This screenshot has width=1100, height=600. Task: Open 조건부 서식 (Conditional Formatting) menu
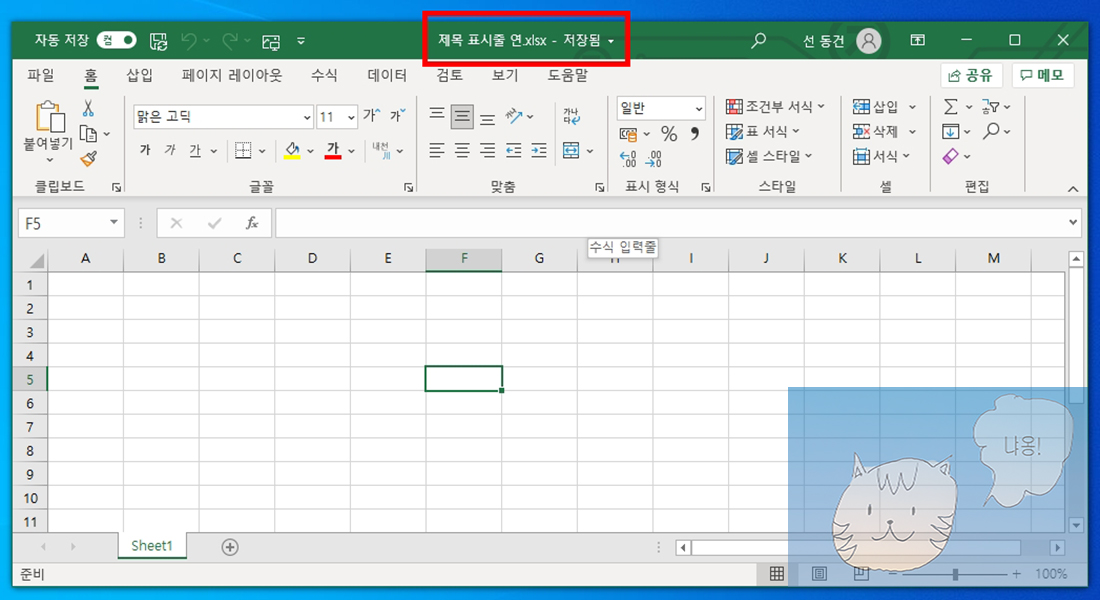point(775,107)
